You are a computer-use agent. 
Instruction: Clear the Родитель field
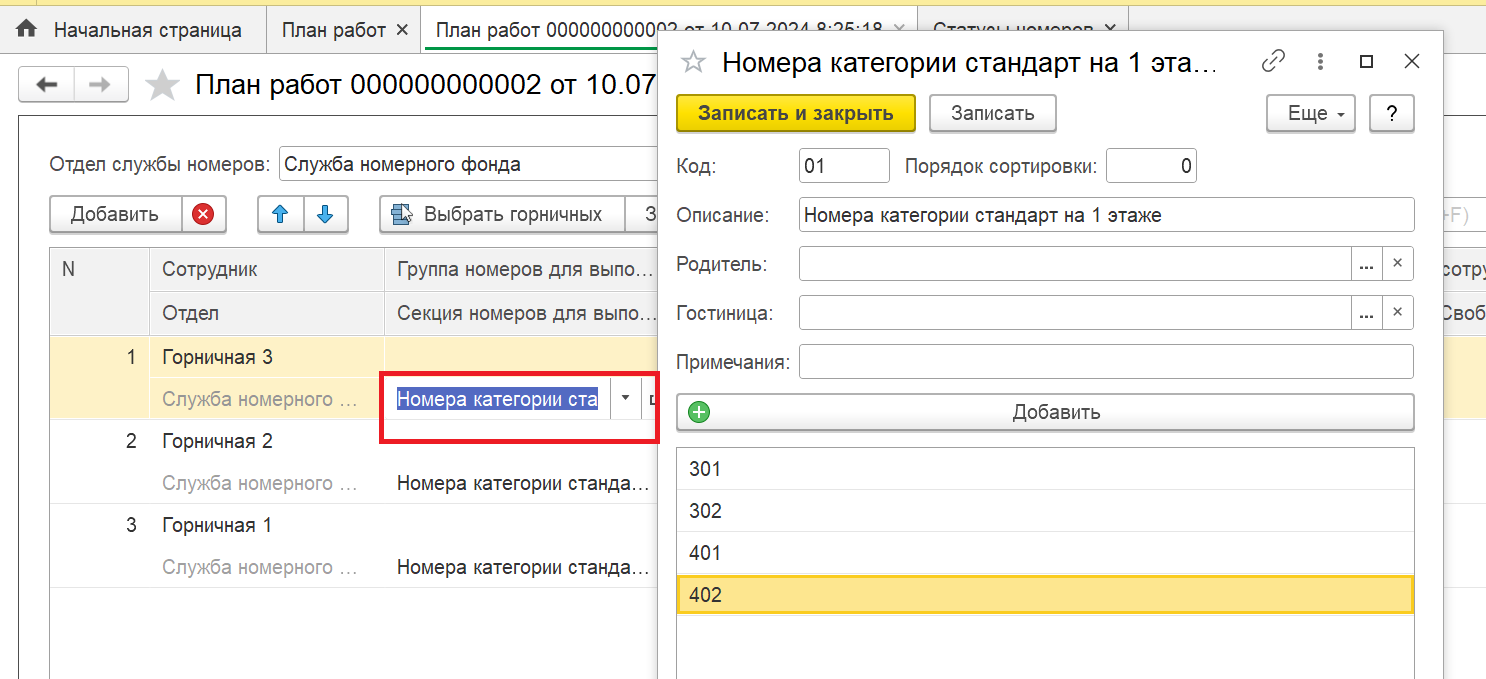click(1398, 264)
